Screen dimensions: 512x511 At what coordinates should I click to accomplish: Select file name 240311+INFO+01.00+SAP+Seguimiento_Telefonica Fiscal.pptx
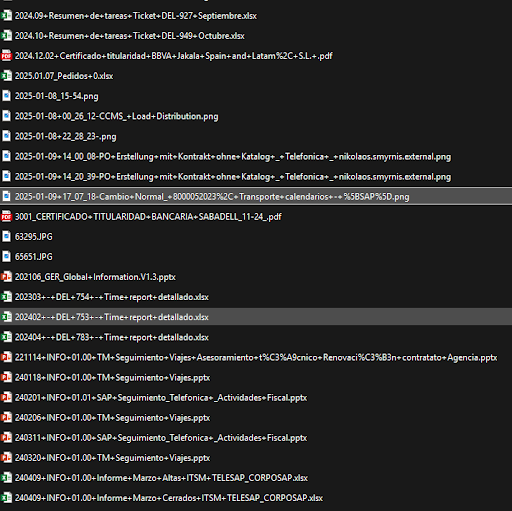(161, 438)
